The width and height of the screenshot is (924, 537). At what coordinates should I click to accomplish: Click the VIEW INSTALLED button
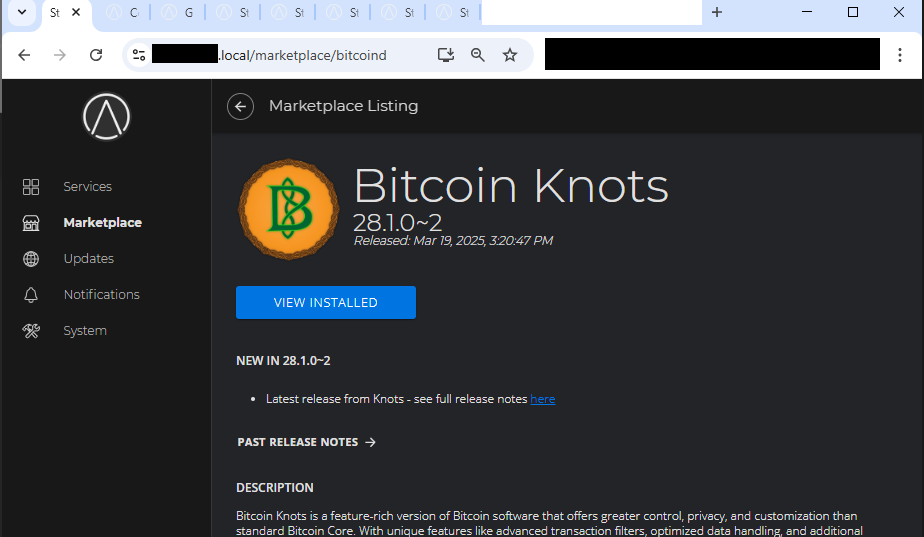(326, 302)
